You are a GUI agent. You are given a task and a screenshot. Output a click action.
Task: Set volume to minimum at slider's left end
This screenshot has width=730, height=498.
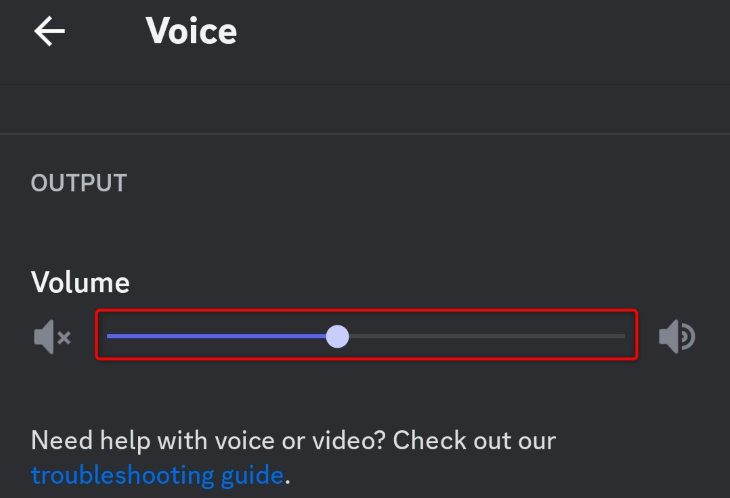109,336
